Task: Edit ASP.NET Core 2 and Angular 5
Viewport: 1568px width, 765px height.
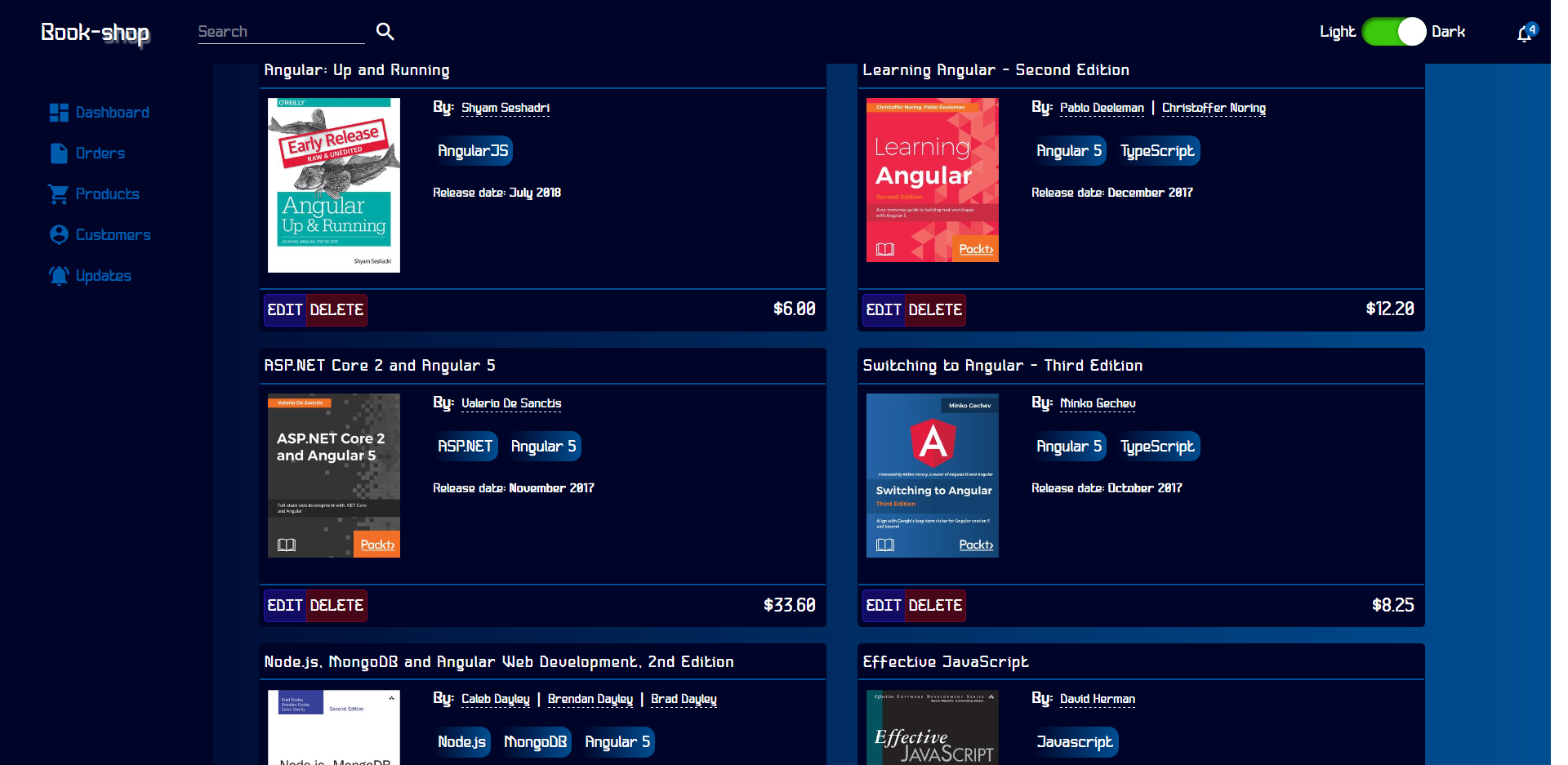Action: coord(285,606)
